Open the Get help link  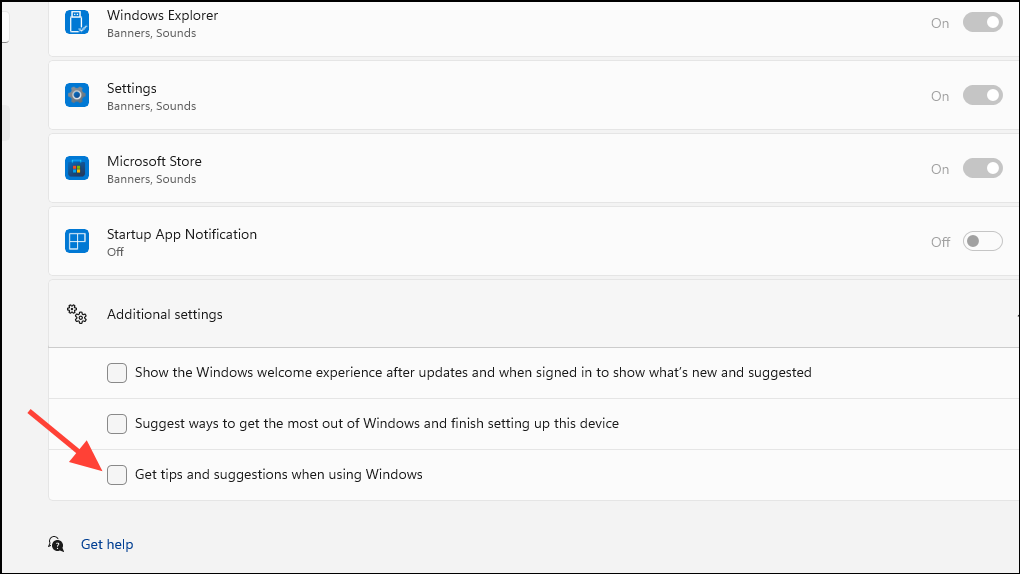click(x=107, y=544)
